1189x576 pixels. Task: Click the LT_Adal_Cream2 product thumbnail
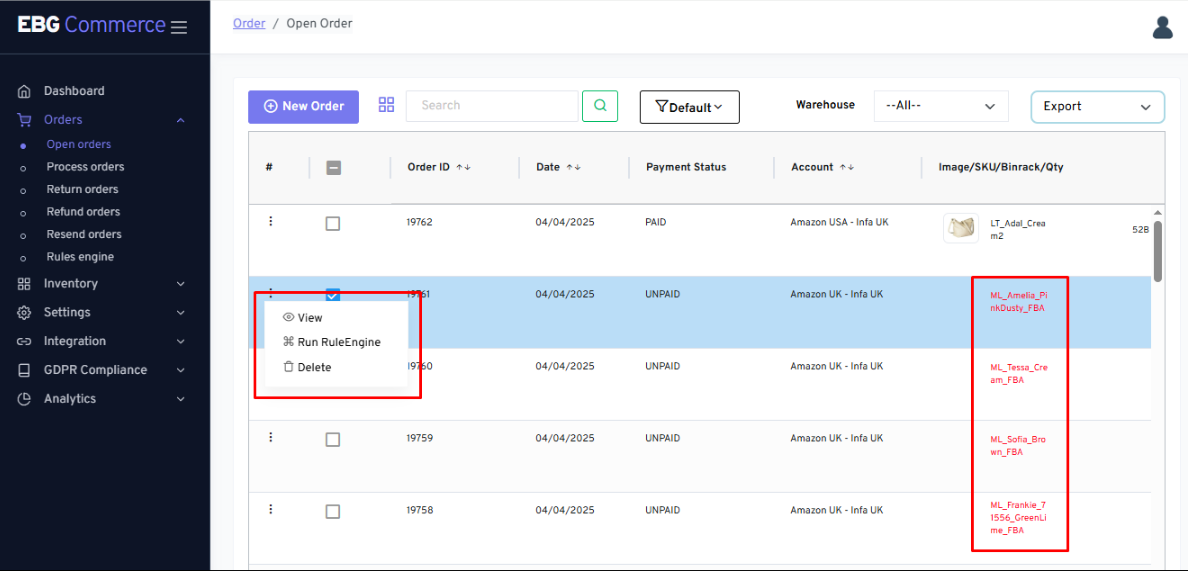tap(961, 228)
